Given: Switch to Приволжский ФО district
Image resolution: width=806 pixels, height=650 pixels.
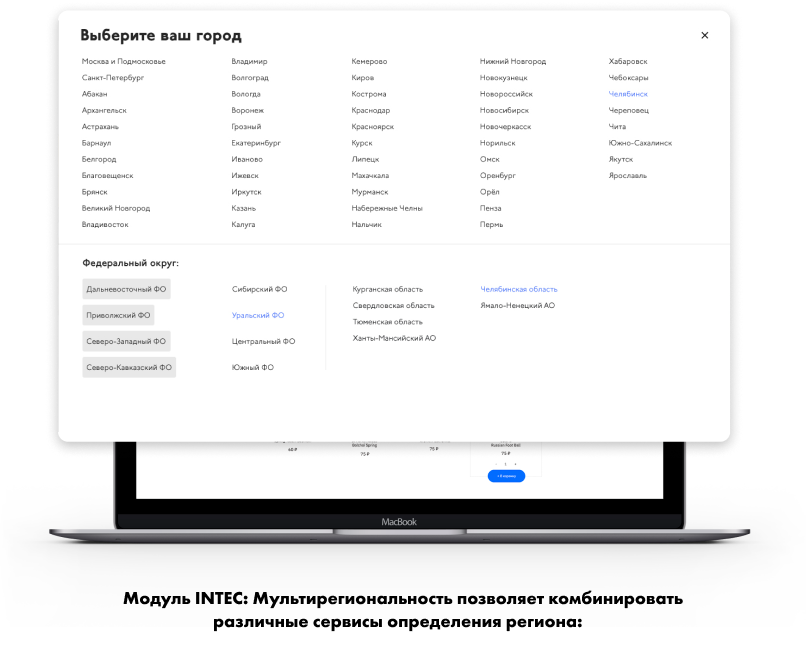Looking at the screenshot, I should 118,315.
